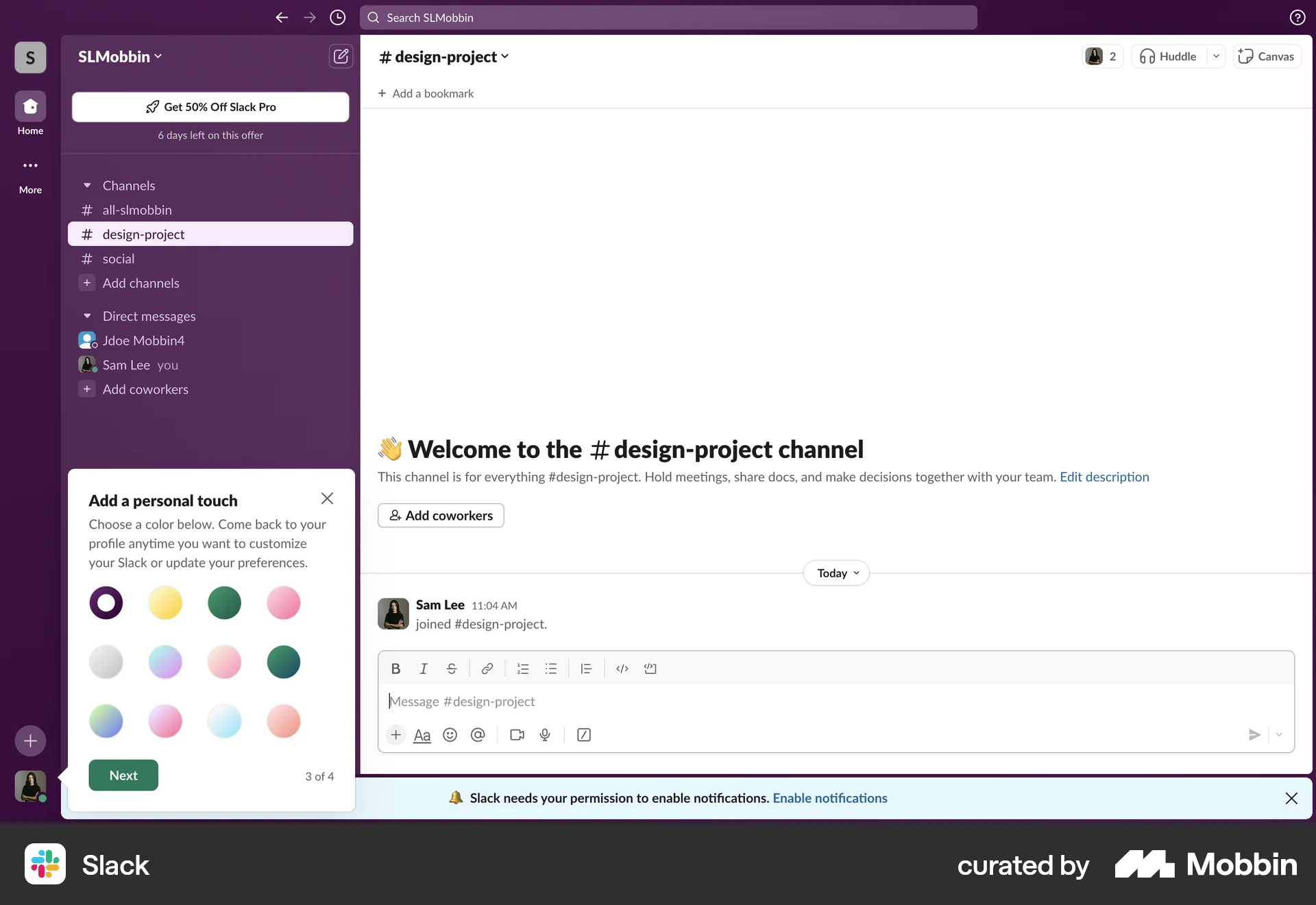This screenshot has height=905, width=1316.
Task: Select the strikethrough formatting icon
Action: click(452, 668)
